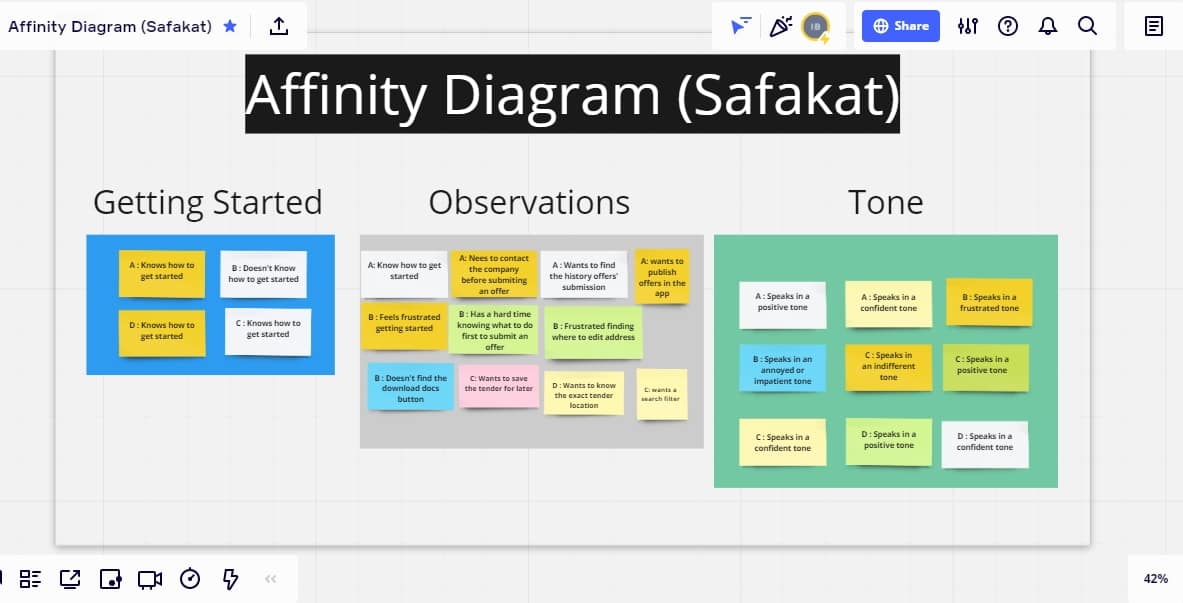The height and width of the screenshot is (603, 1183).
Task: Collapse the bottom toolbar with double chevron
Action: [x=270, y=579]
